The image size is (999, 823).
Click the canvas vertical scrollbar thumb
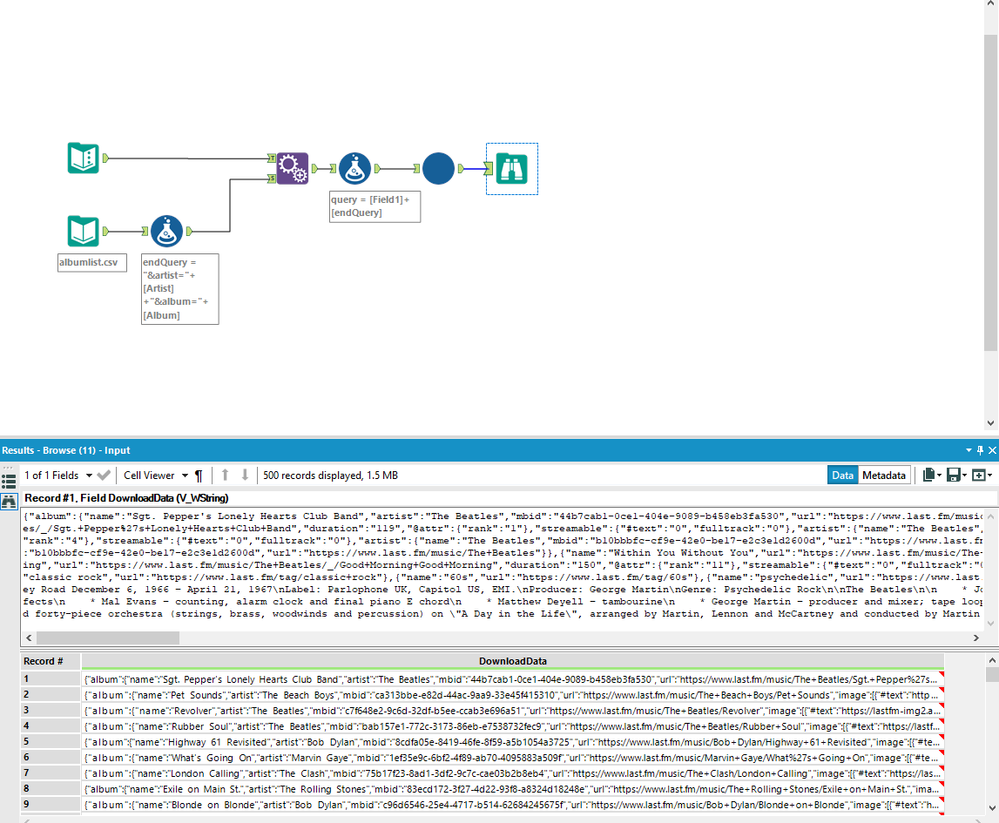(990, 192)
